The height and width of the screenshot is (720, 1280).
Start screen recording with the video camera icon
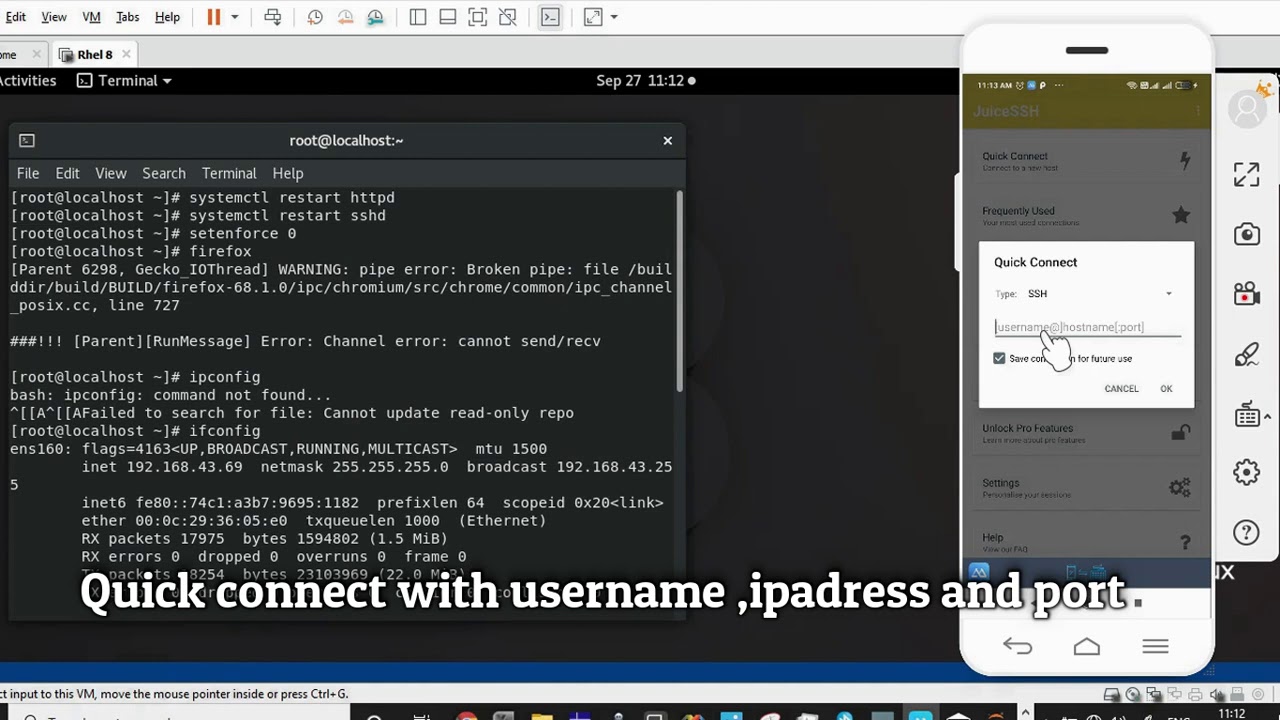pos(1246,294)
